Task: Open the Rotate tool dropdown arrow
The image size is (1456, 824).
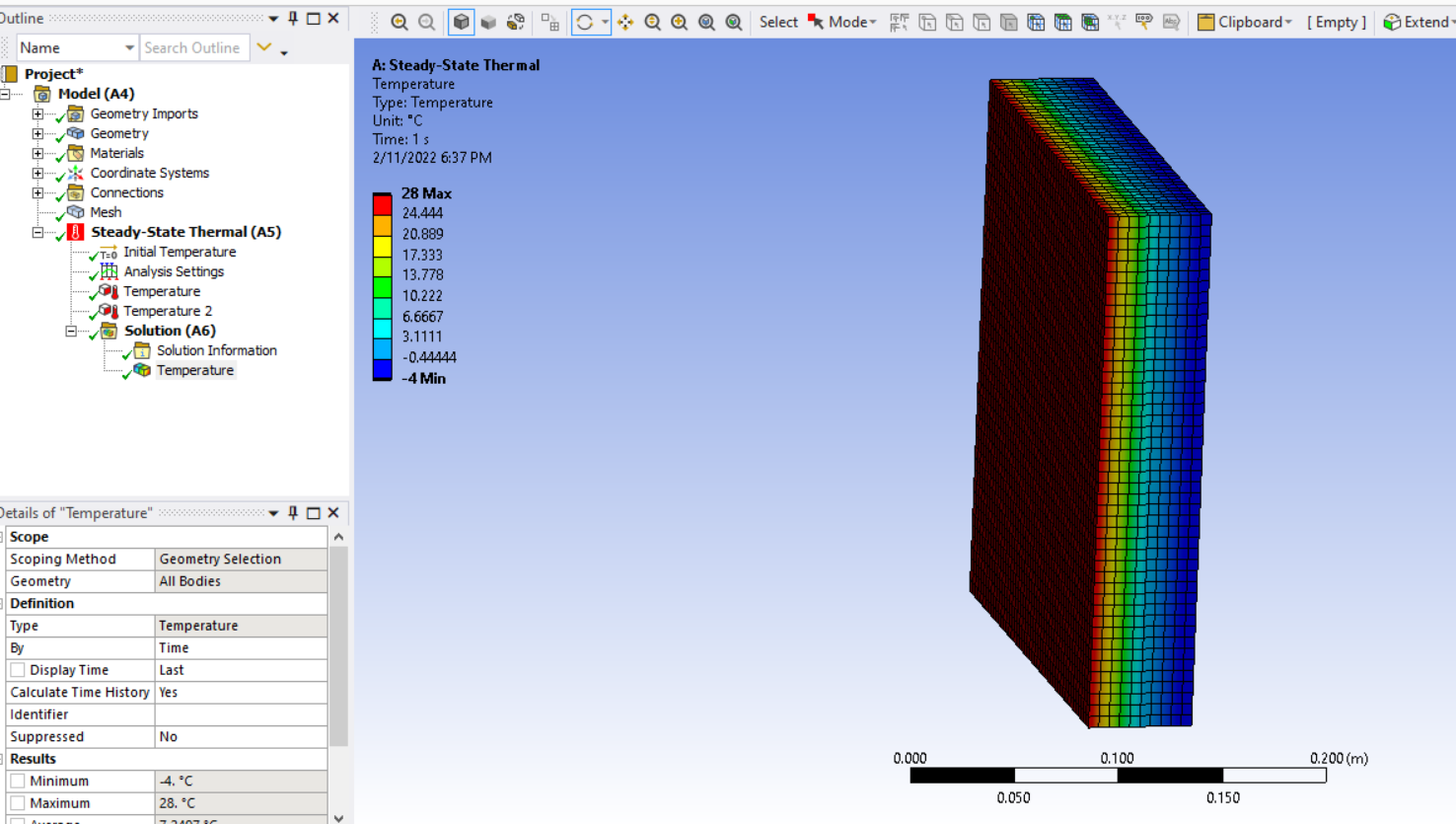Action: [x=605, y=22]
